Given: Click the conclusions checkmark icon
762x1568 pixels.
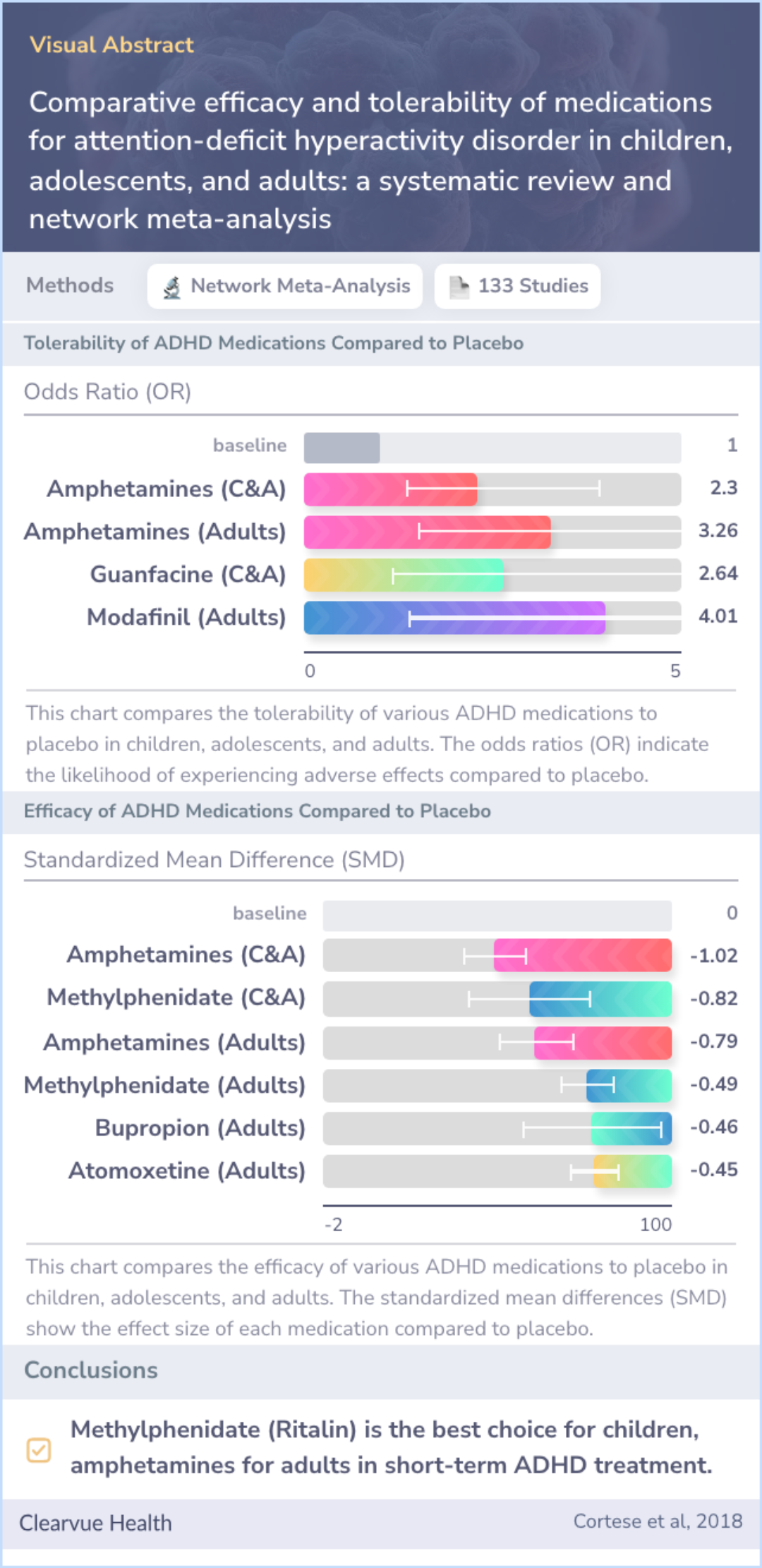Looking at the screenshot, I should coord(39,1450).
